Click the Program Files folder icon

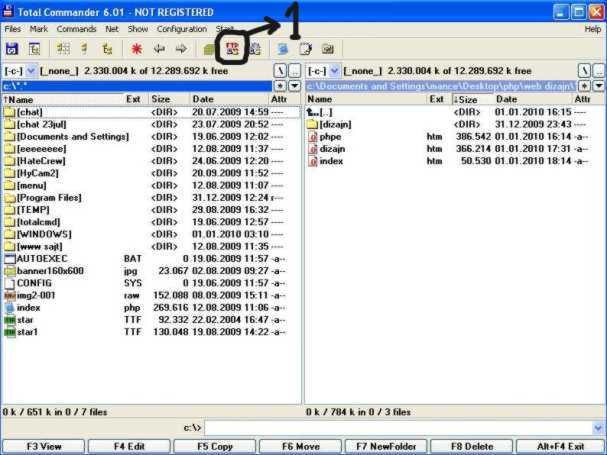10,198
